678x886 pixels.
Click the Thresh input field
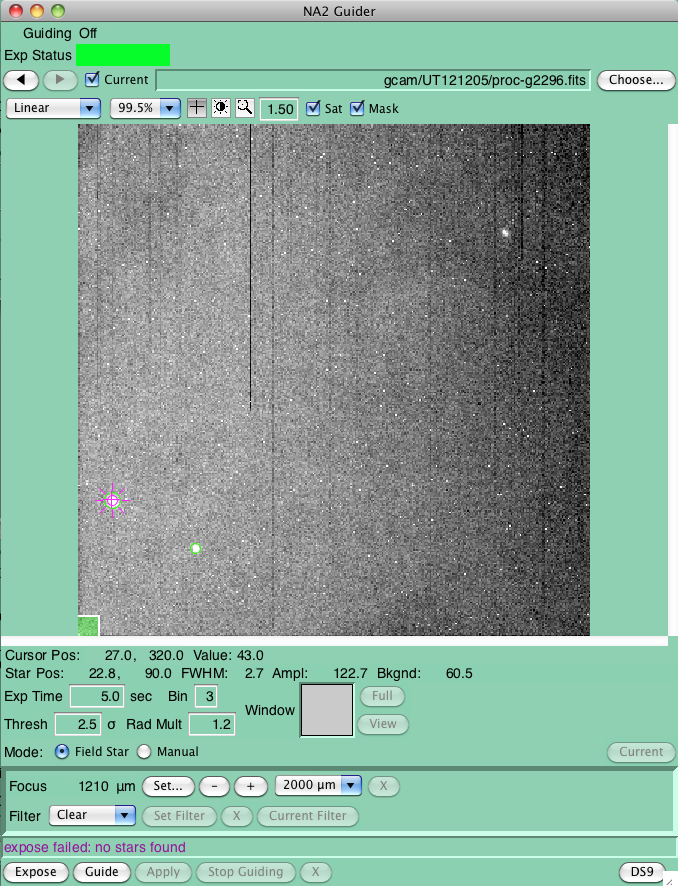pyautogui.click(x=78, y=724)
